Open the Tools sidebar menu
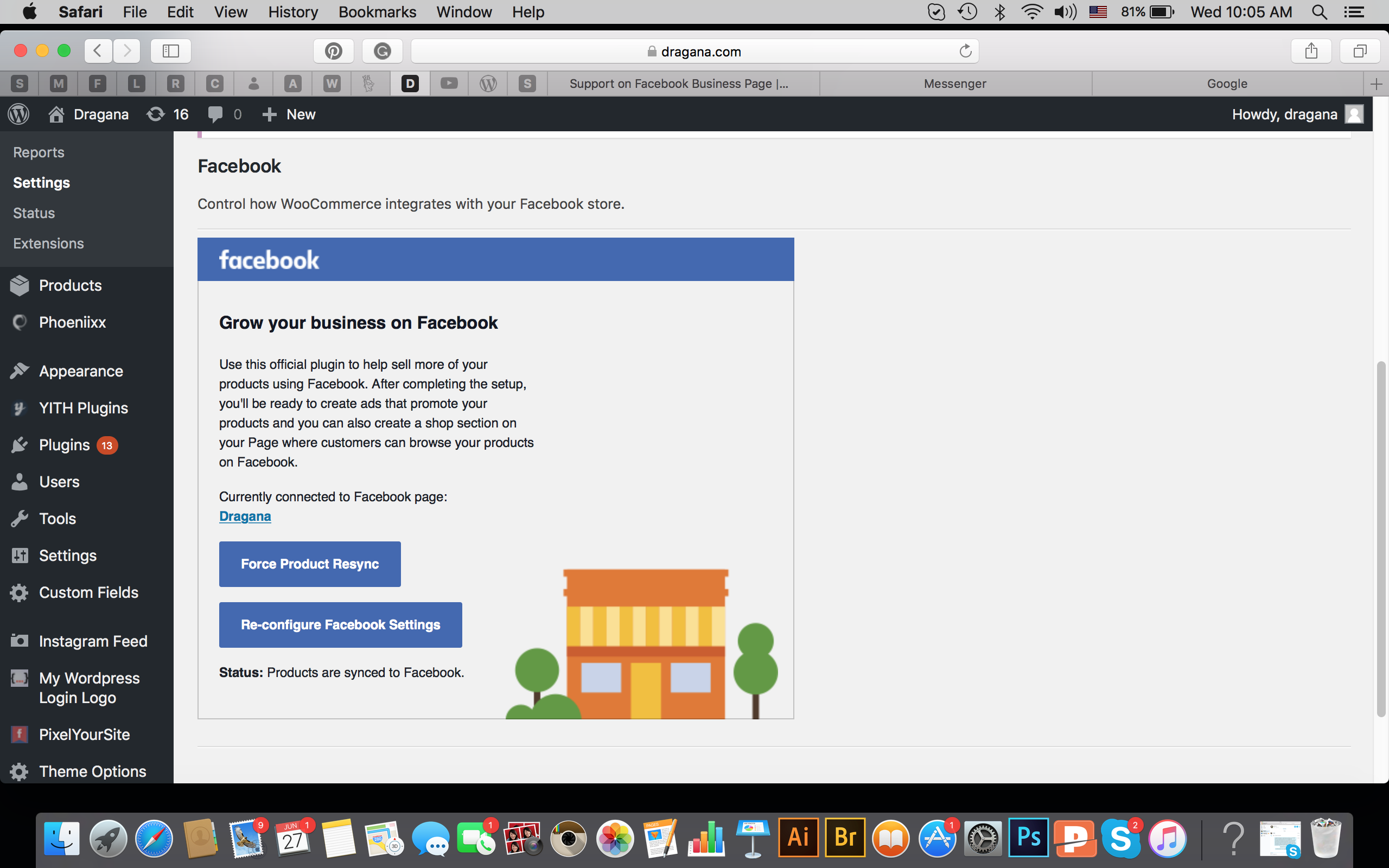 (58, 519)
